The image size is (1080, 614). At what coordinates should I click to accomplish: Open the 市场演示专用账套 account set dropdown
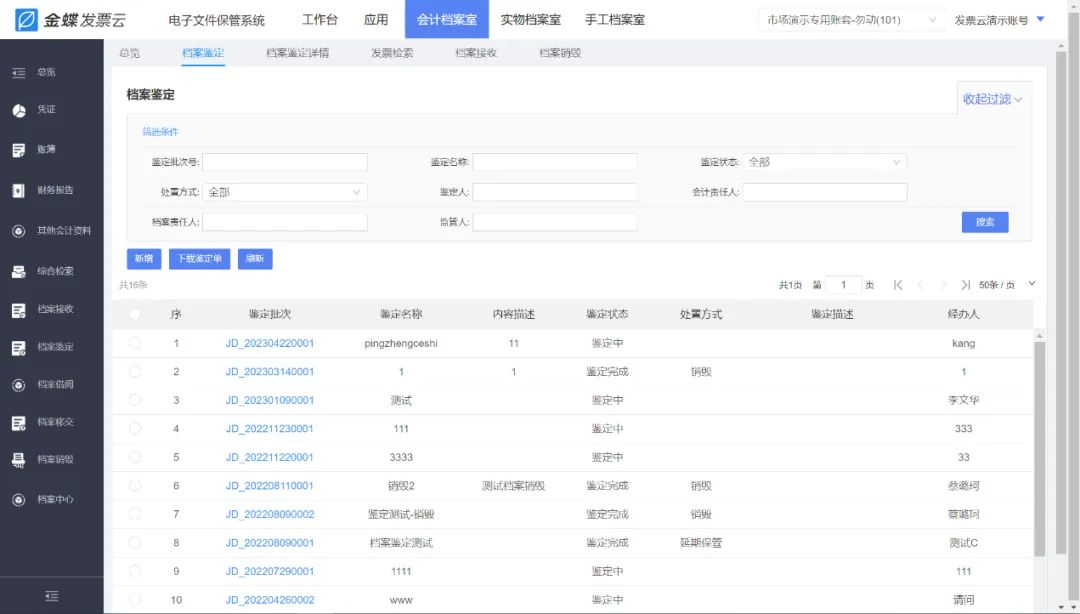pos(851,20)
